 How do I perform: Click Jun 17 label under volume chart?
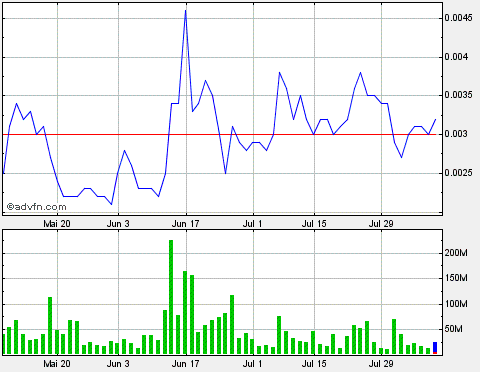pos(185,363)
